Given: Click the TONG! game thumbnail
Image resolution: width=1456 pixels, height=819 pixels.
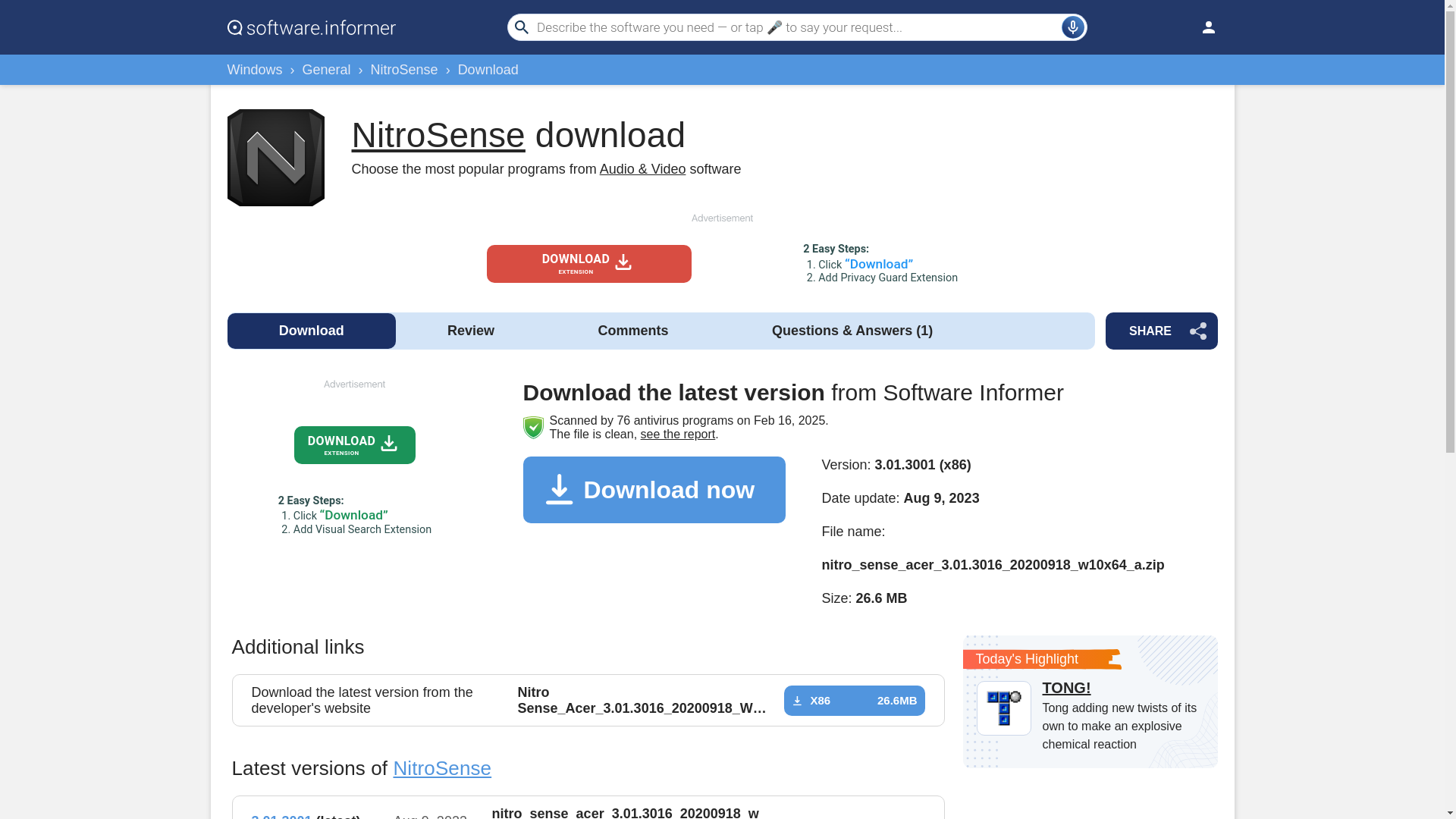Looking at the screenshot, I should pos(1003,708).
